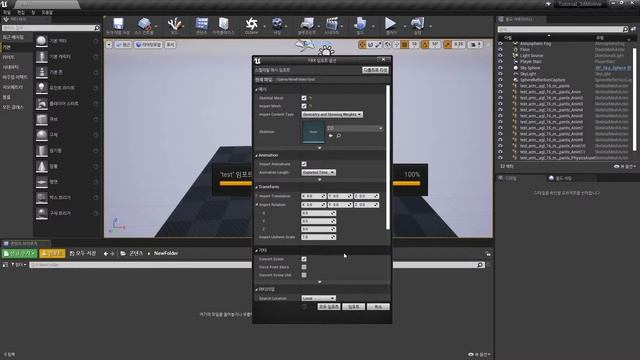Click the Octane toolbar icon
640x360 pixels.
(251, 24)
